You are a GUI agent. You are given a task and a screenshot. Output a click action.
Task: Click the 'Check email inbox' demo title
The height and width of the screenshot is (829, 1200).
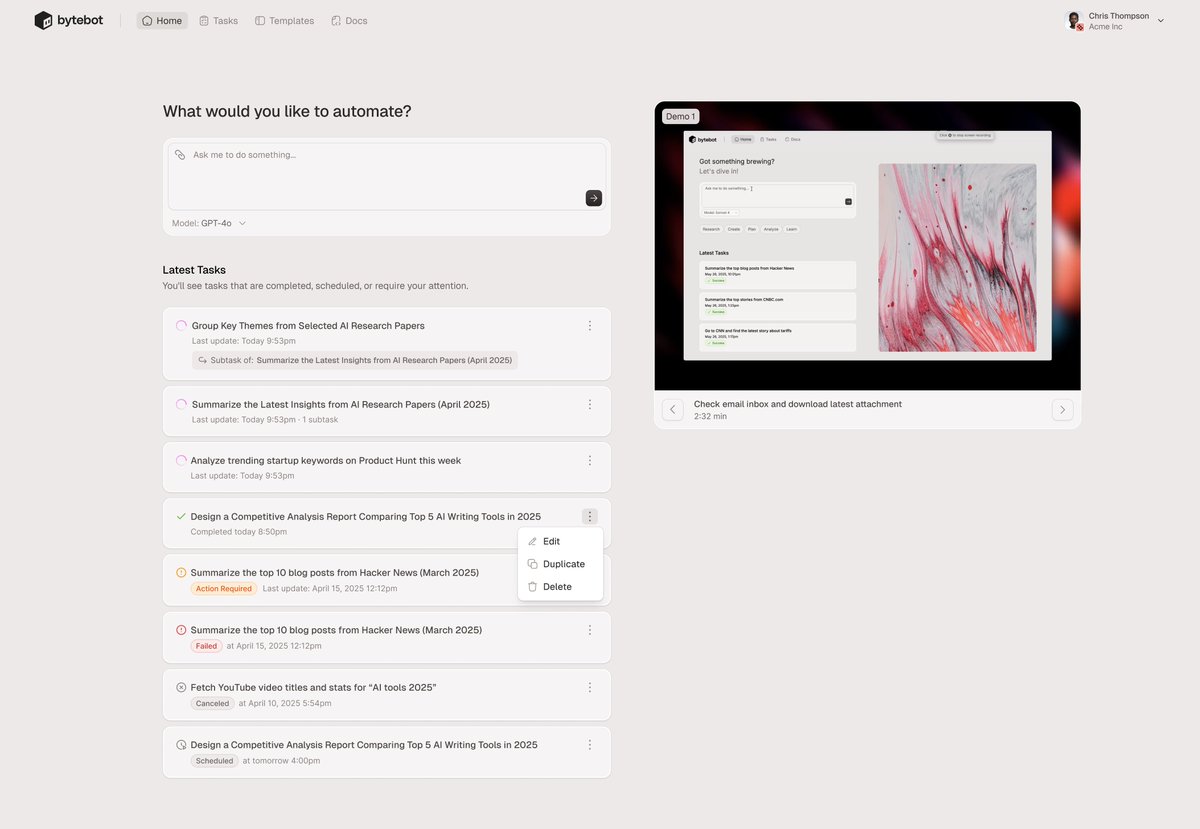[798, 404]
